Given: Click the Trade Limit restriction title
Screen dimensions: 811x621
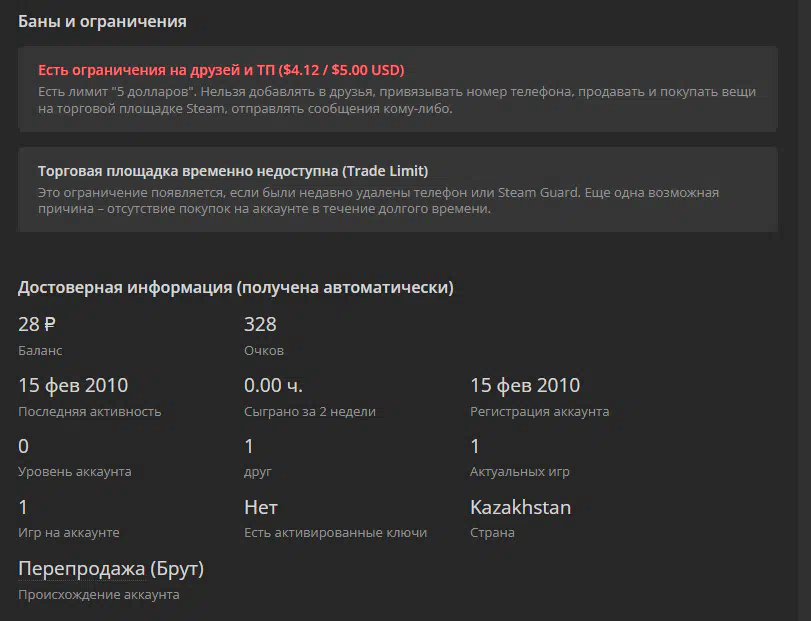Looking at the screenshot, I should pyautogui.click(x=233, y=171).
